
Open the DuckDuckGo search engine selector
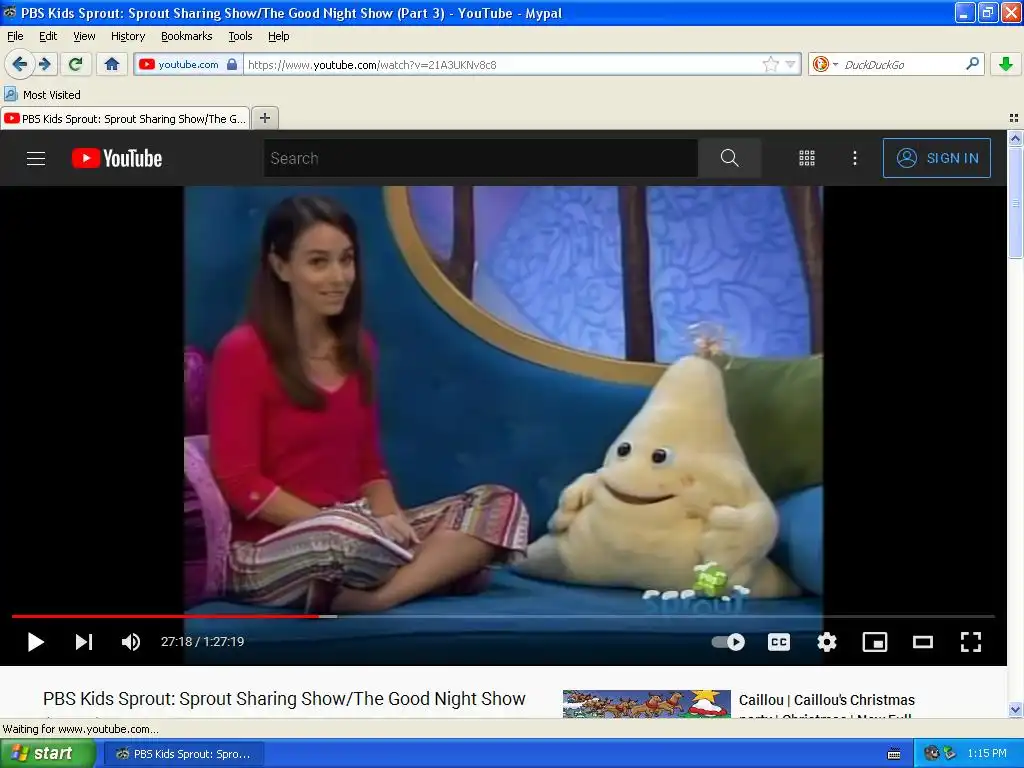point(825,64)
